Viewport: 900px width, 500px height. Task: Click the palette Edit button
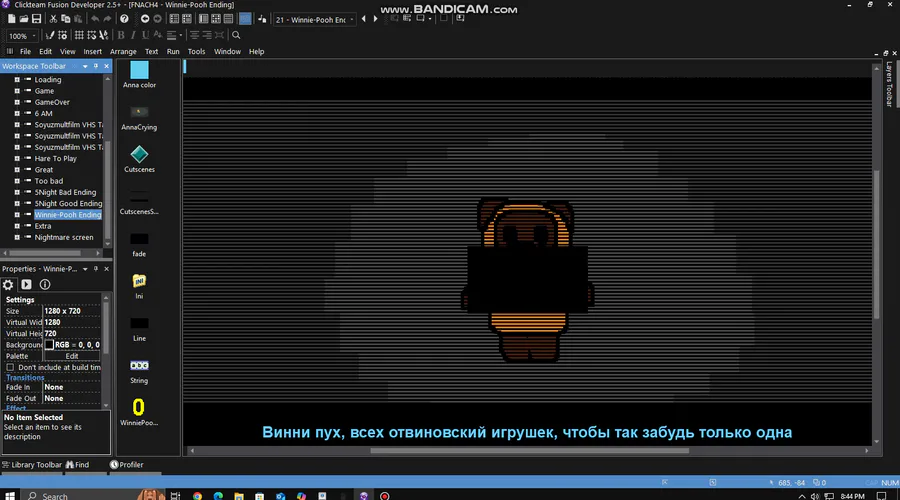tap(72, 356)
